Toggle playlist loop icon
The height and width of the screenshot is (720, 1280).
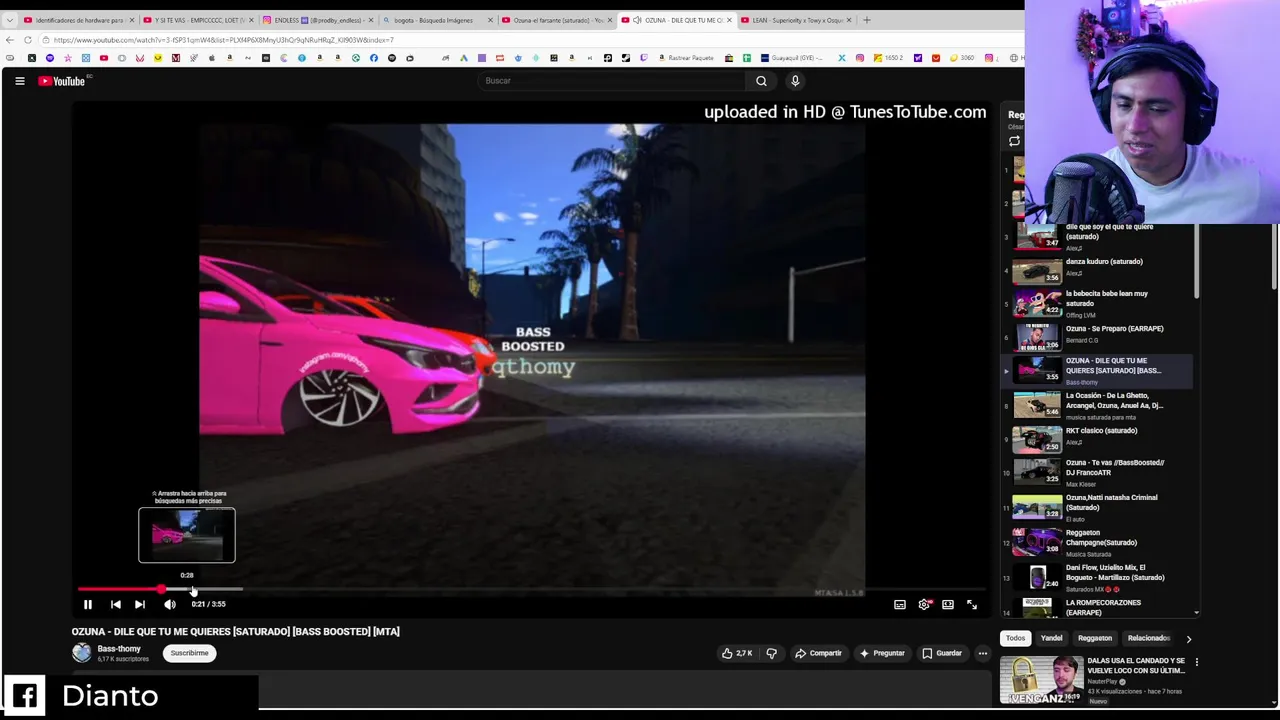point(1014,141)
